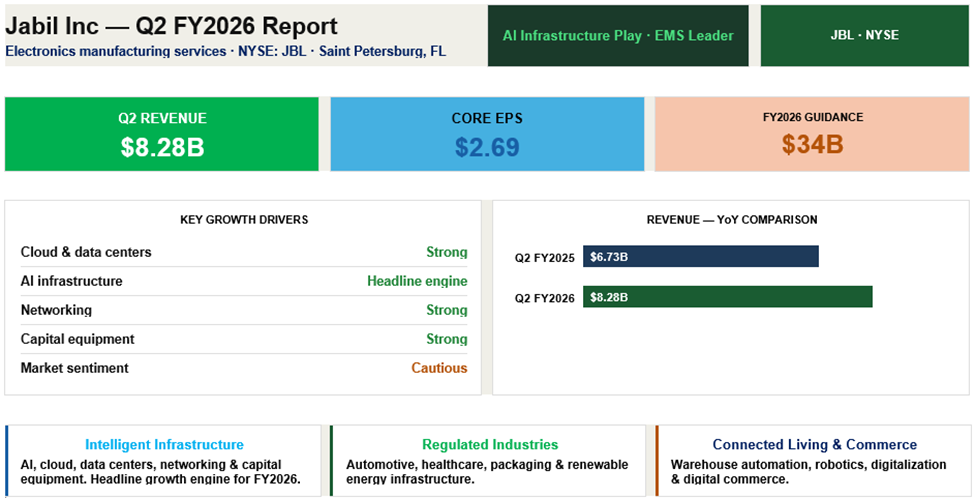975x498 pixels.
Task: Click the FY2026 Guidance $34B card
Action: coord(812,134)
